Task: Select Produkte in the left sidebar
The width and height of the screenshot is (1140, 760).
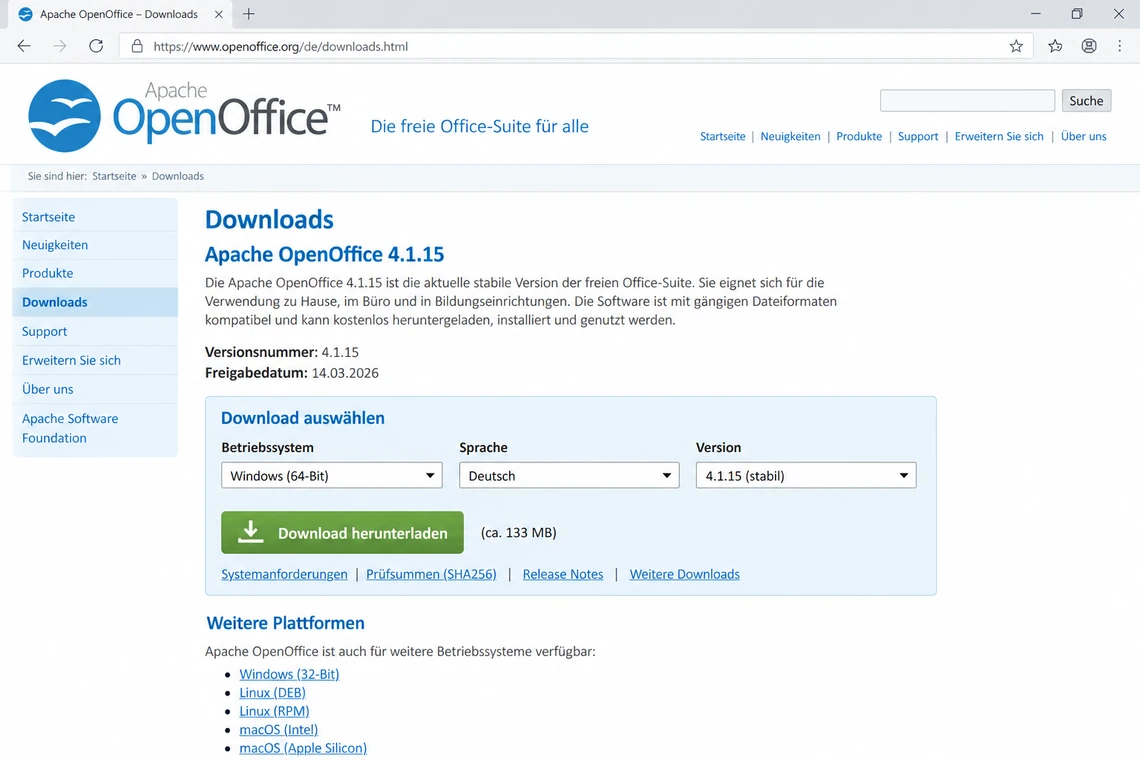Action: click(x=95, y=273)
